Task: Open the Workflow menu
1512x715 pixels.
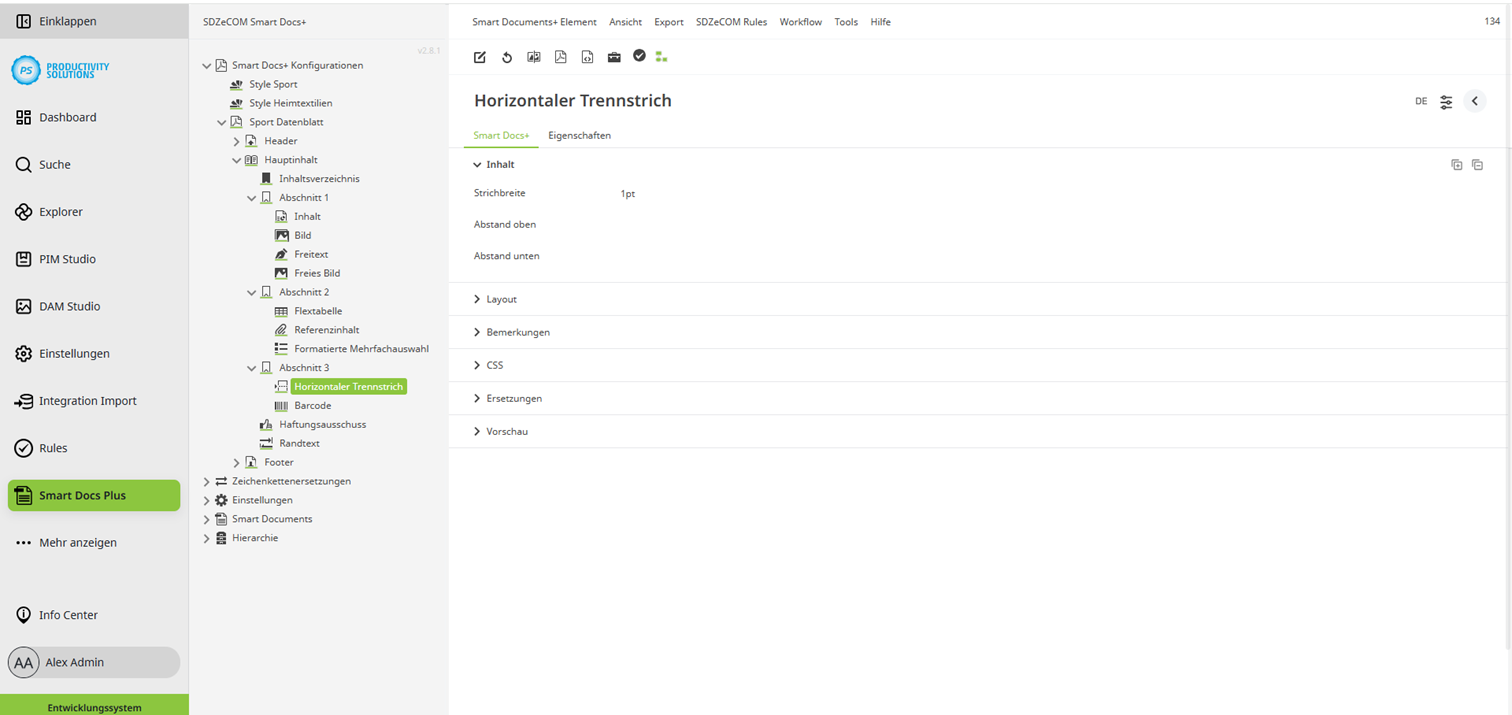Action: pos(800,21)
